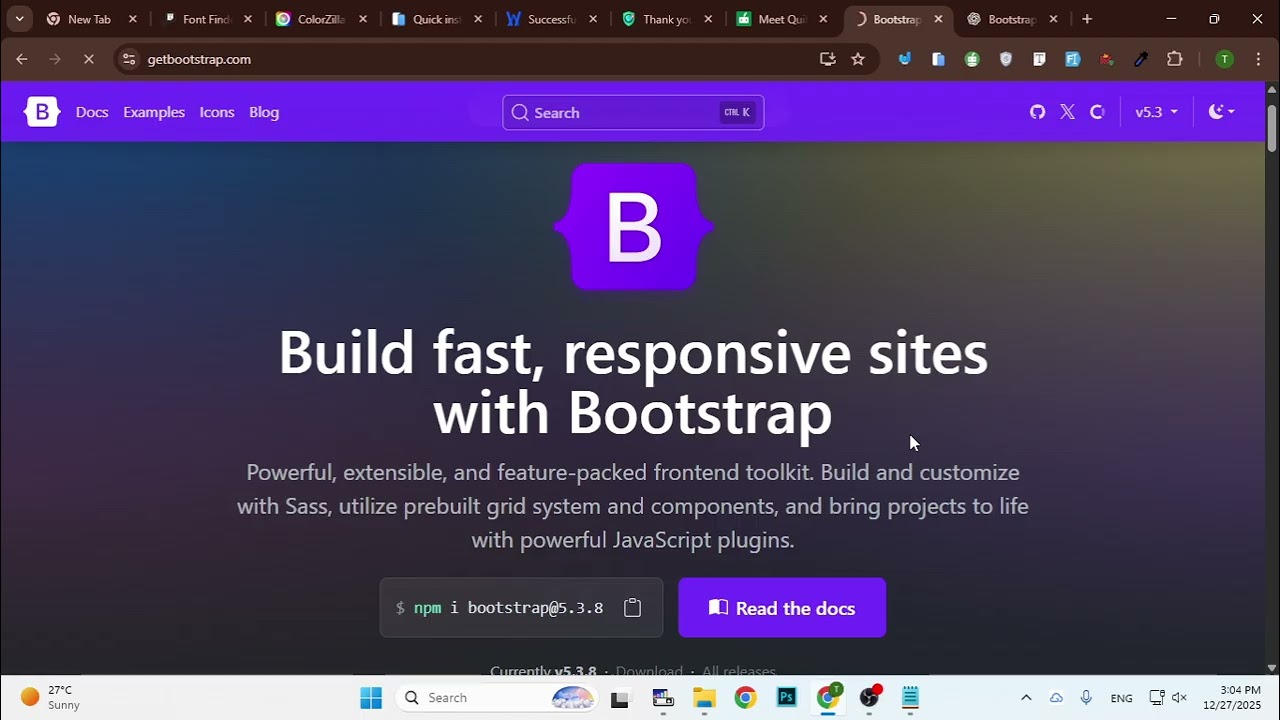
Task: Open Task View on the taskbar
Action: pyautogui.click(x=620, y=698)
